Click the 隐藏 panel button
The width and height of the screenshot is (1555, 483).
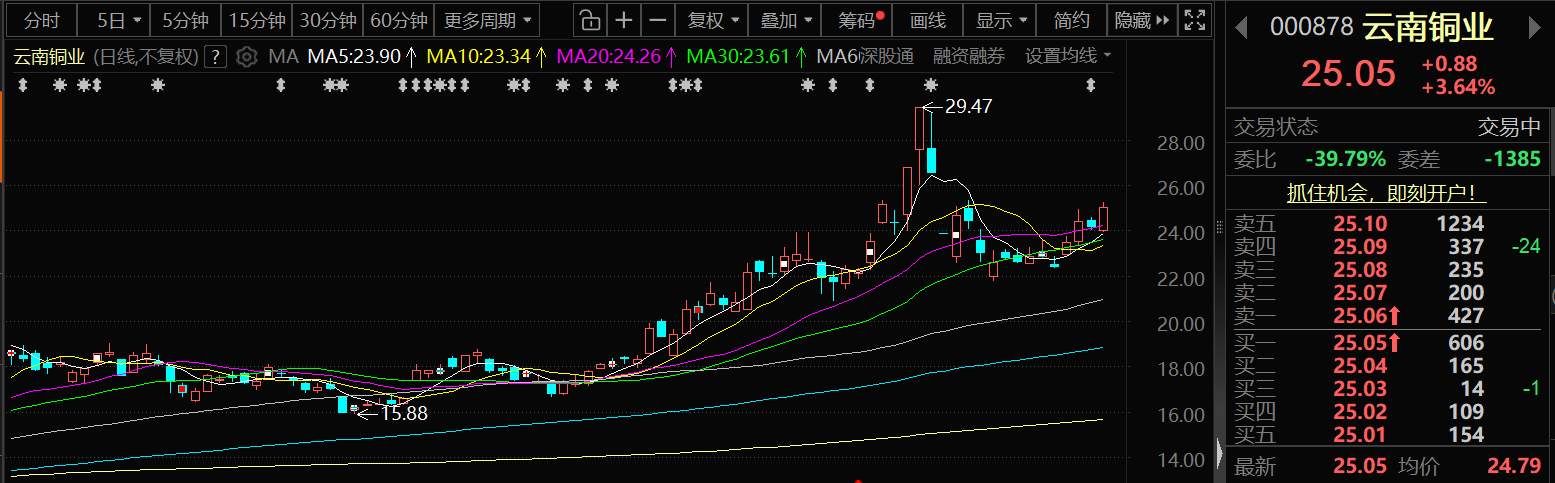coord(1140,20)
